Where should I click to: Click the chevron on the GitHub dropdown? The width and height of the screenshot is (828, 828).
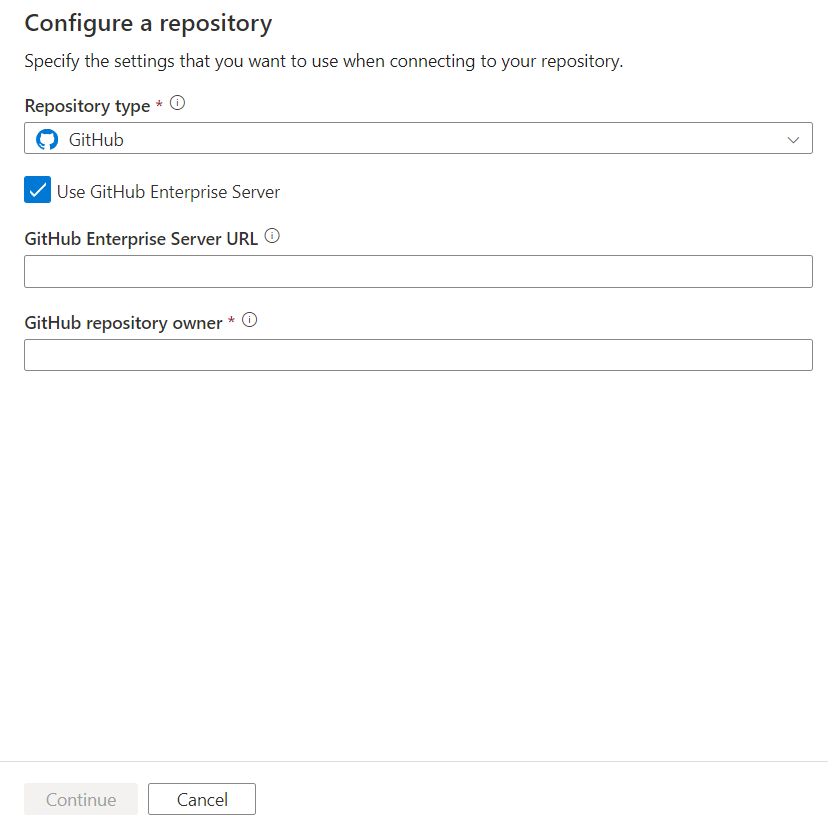(x=793, y=139)
